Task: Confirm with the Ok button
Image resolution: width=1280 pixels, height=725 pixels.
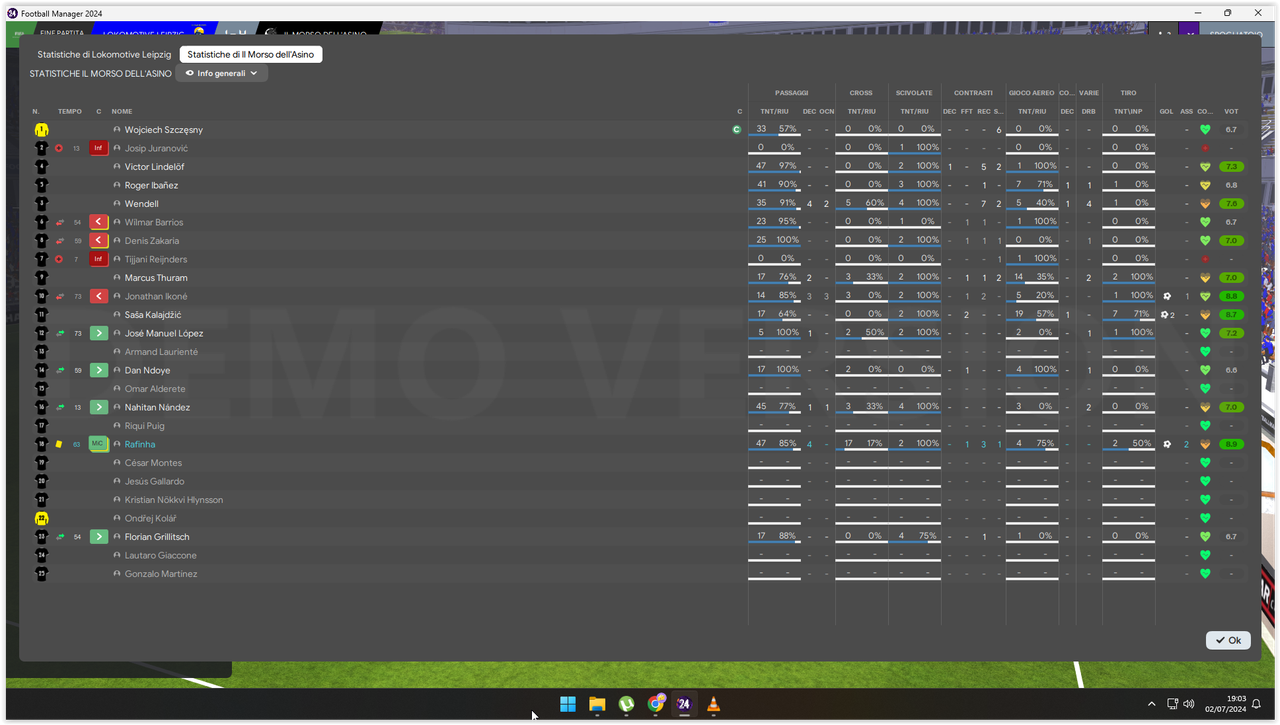Action: [1228, 640]
